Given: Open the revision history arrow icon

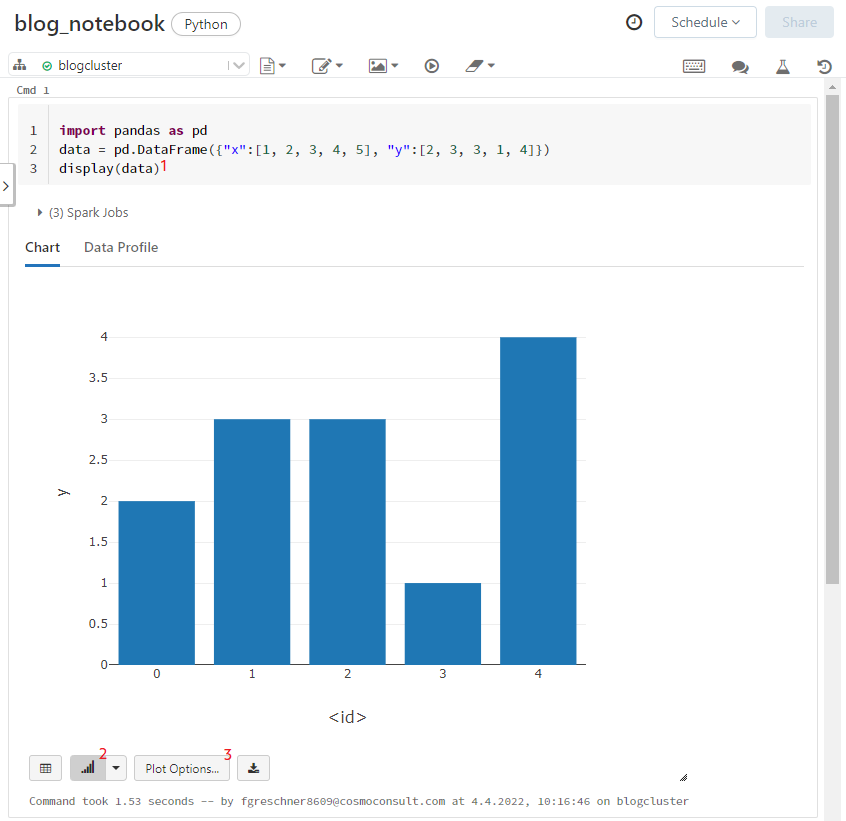Looking at the screenshot, I should coord(824,66).
